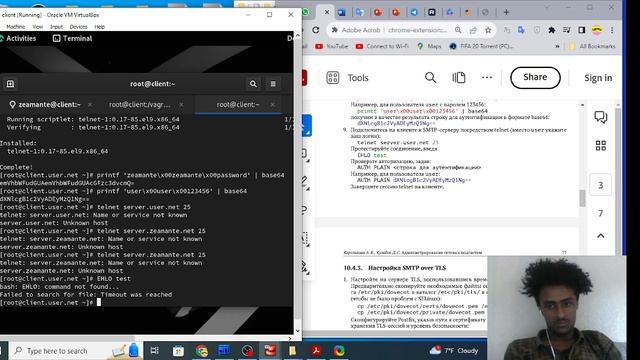Open Microsoft Store from taskbar

[x=178, y=351]
